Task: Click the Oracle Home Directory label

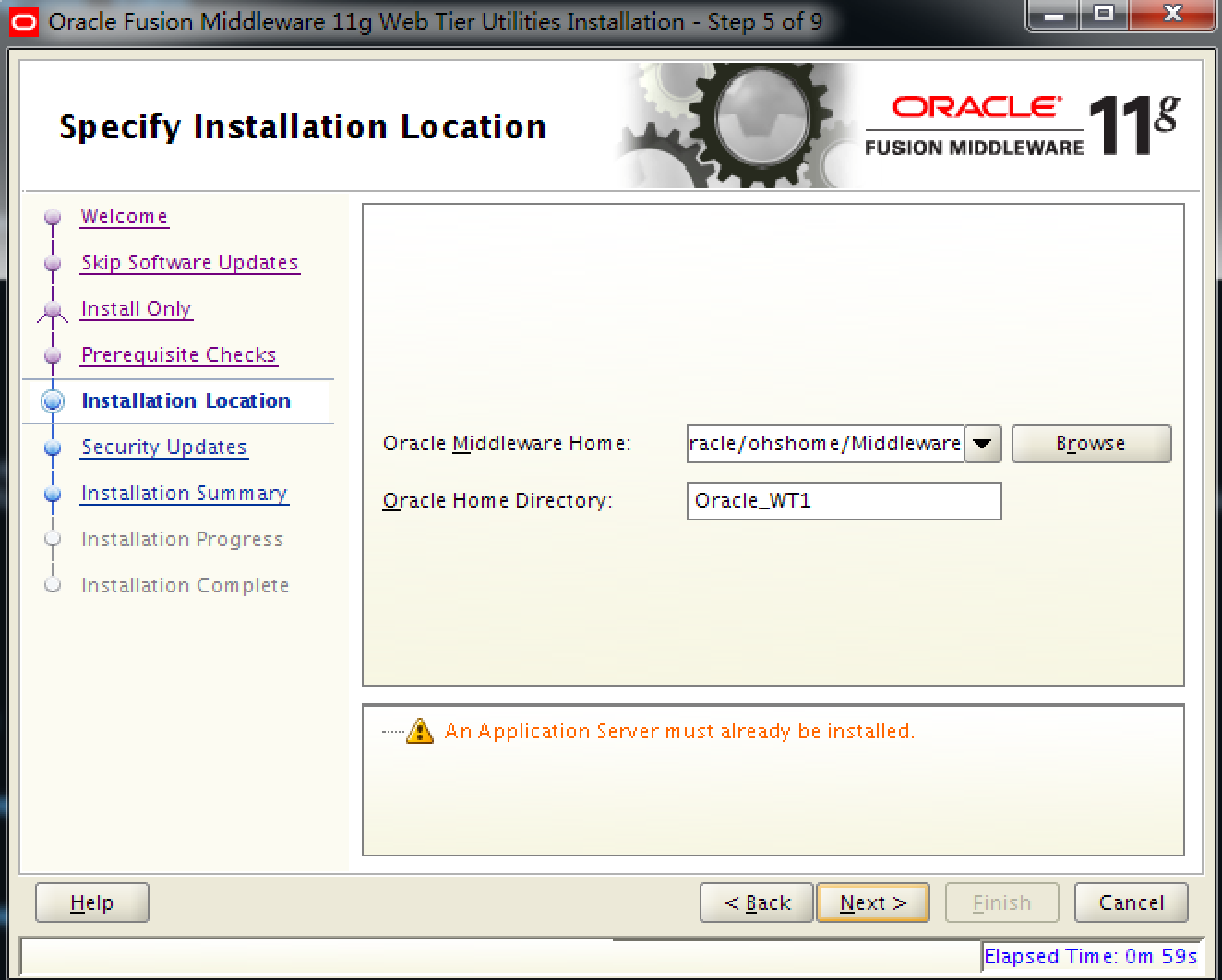Action: pos(497,501)
